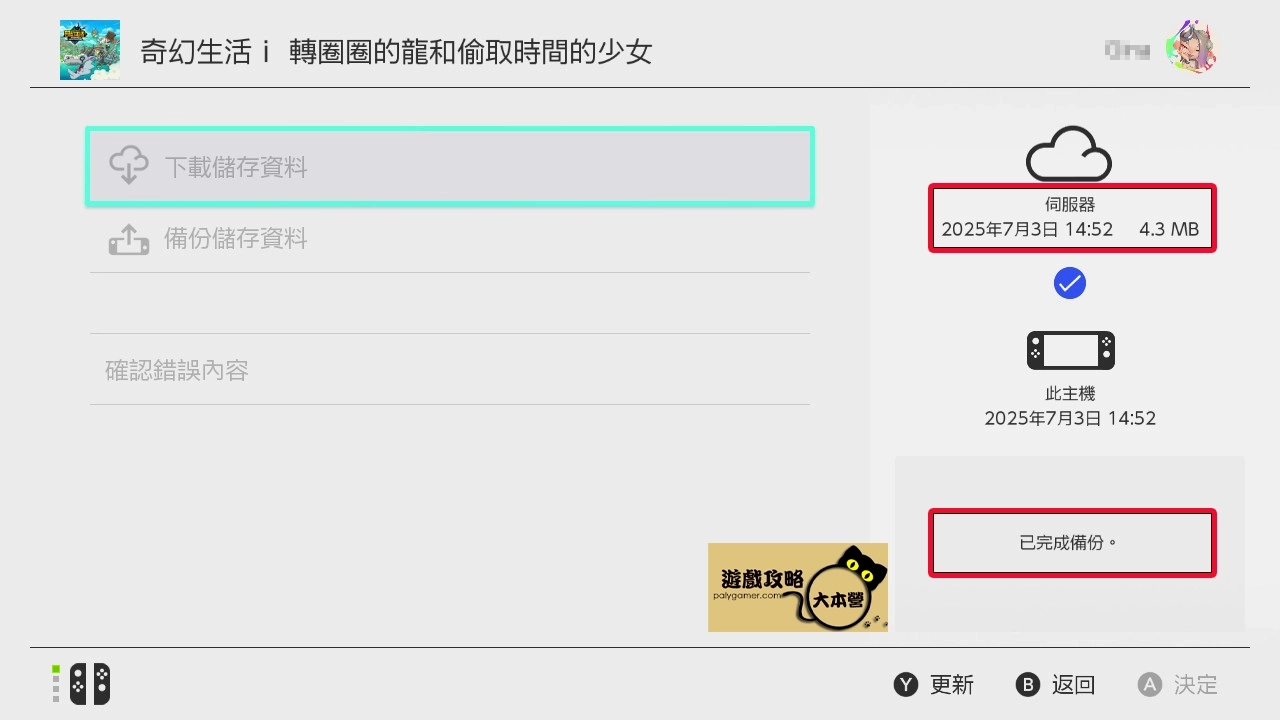The width and height of the screenshot is (1280, 720).
Task: Click the game thumbnail icon in header
Action: coord(90,50)
